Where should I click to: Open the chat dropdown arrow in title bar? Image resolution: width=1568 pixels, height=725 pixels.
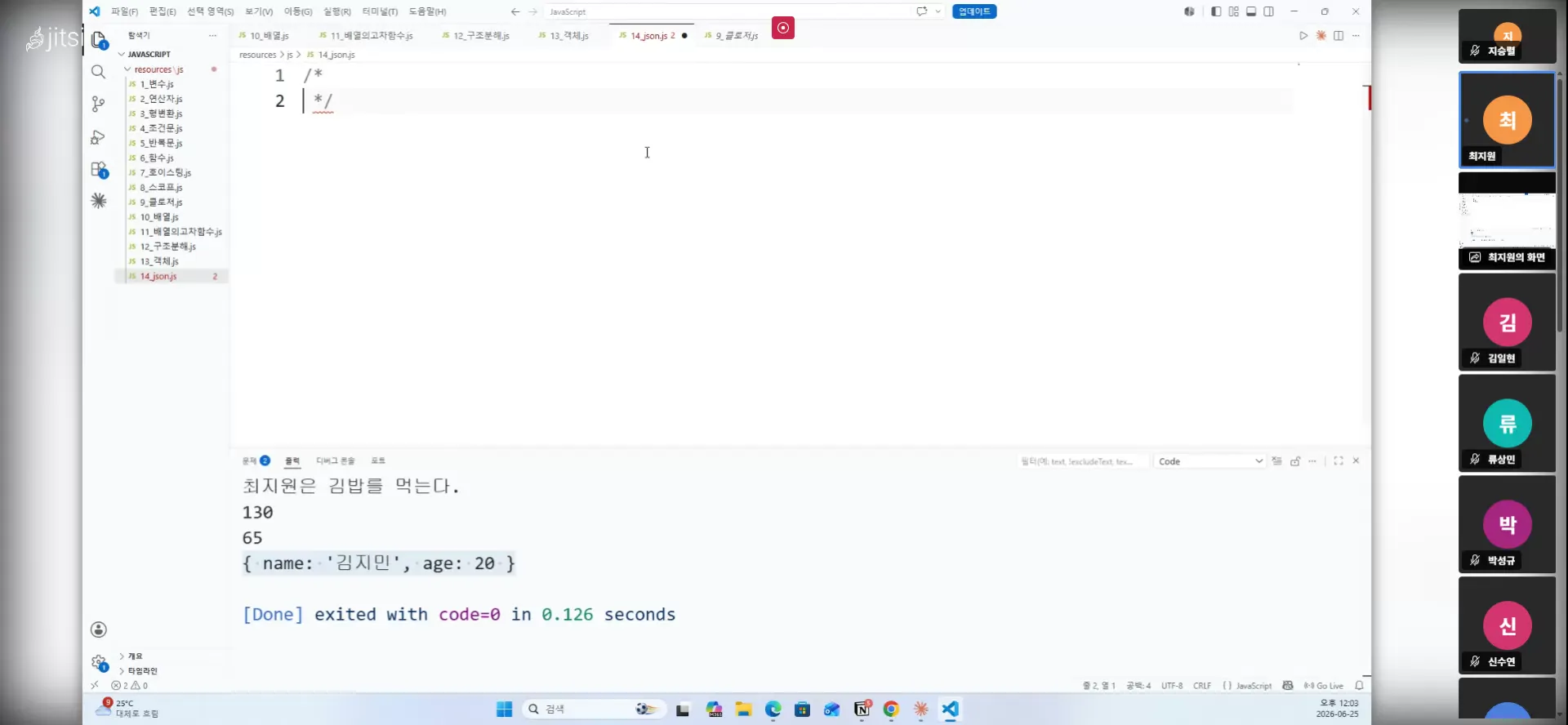coord(938,11)
